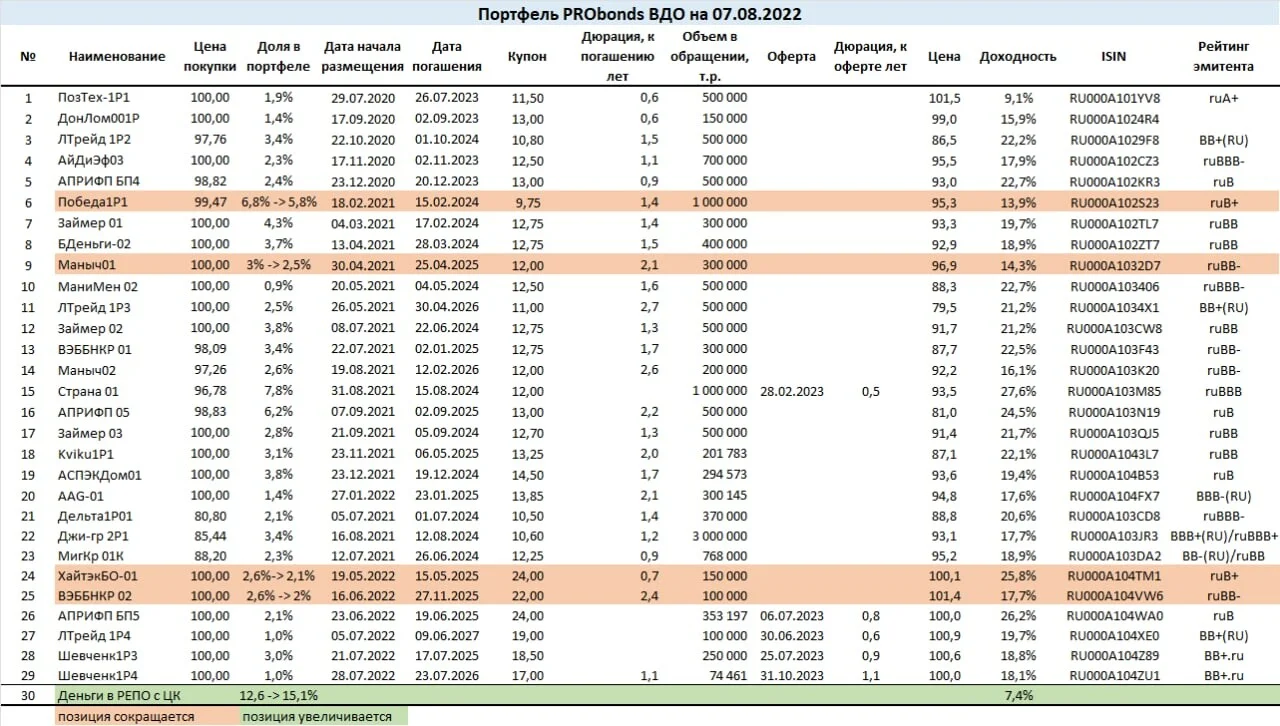This screenshot has height=726, width=1280.
Task: Select the offer date '31.10.2023'
Action: pyautogui.click(x=791, y=676)
